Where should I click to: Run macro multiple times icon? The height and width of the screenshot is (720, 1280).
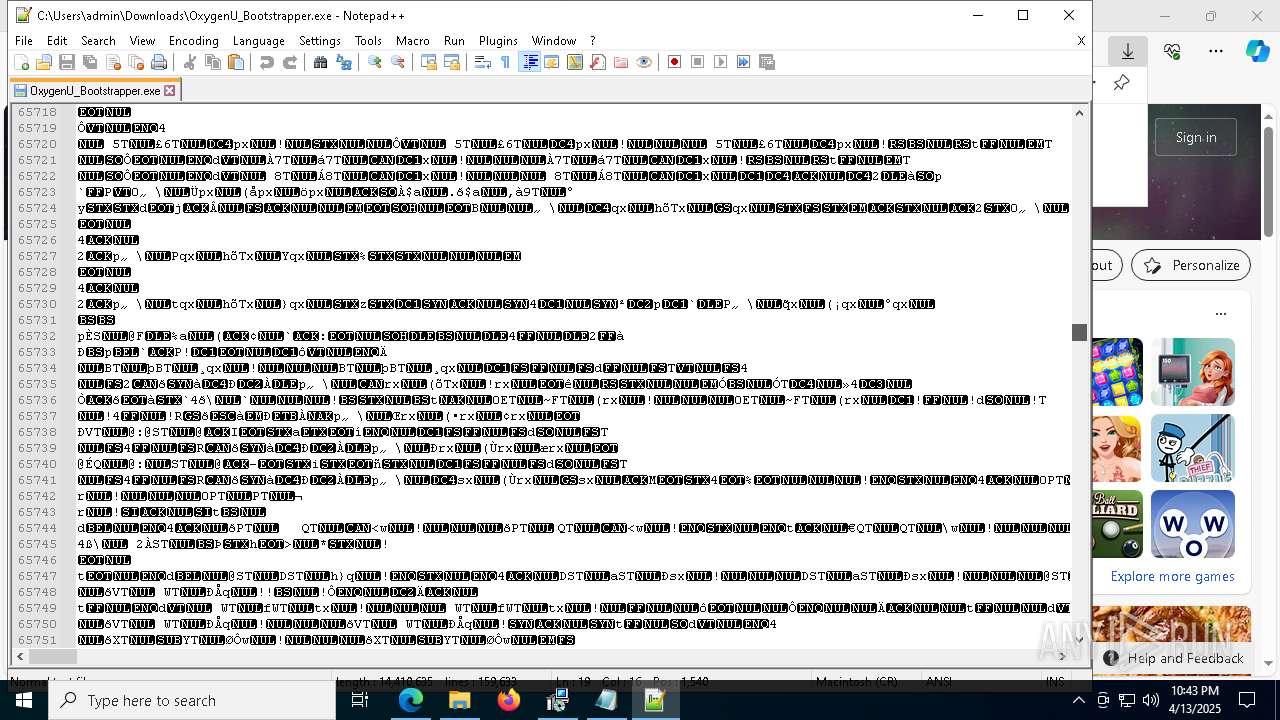744,62
